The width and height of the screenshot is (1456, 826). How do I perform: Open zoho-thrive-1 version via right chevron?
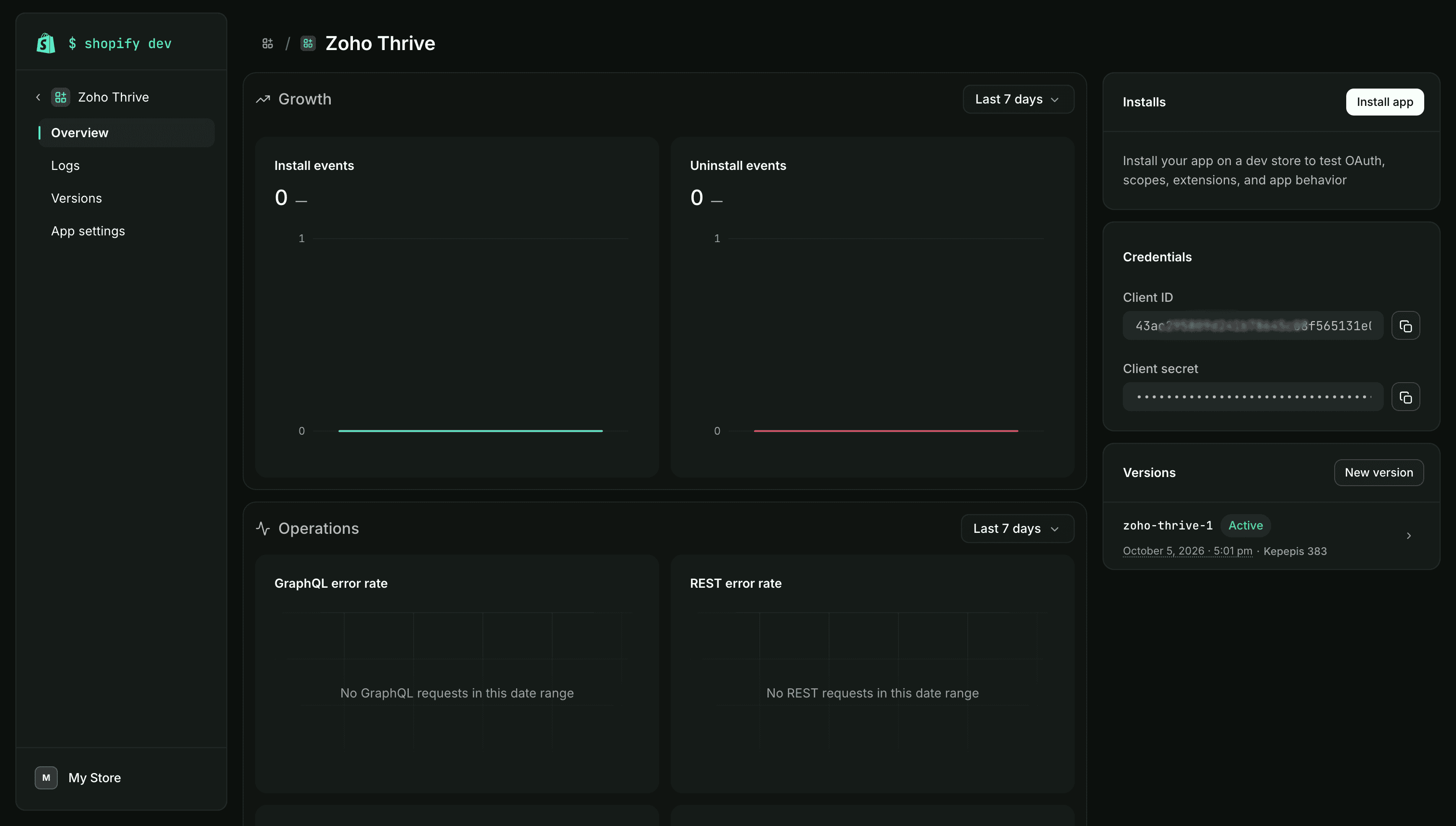[1408, 536]
